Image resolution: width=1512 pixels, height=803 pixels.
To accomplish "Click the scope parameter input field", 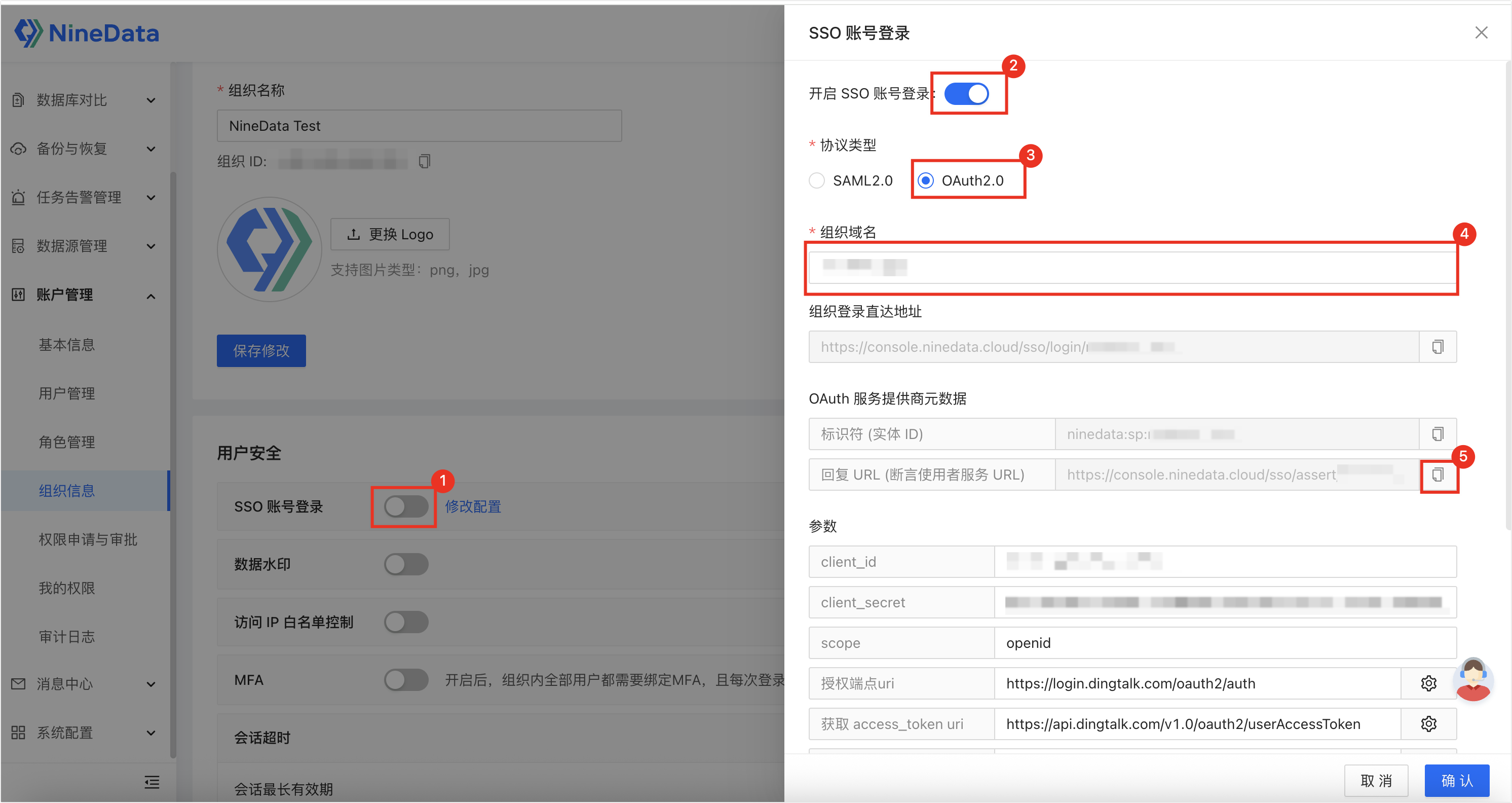I will click(1224, 643).
